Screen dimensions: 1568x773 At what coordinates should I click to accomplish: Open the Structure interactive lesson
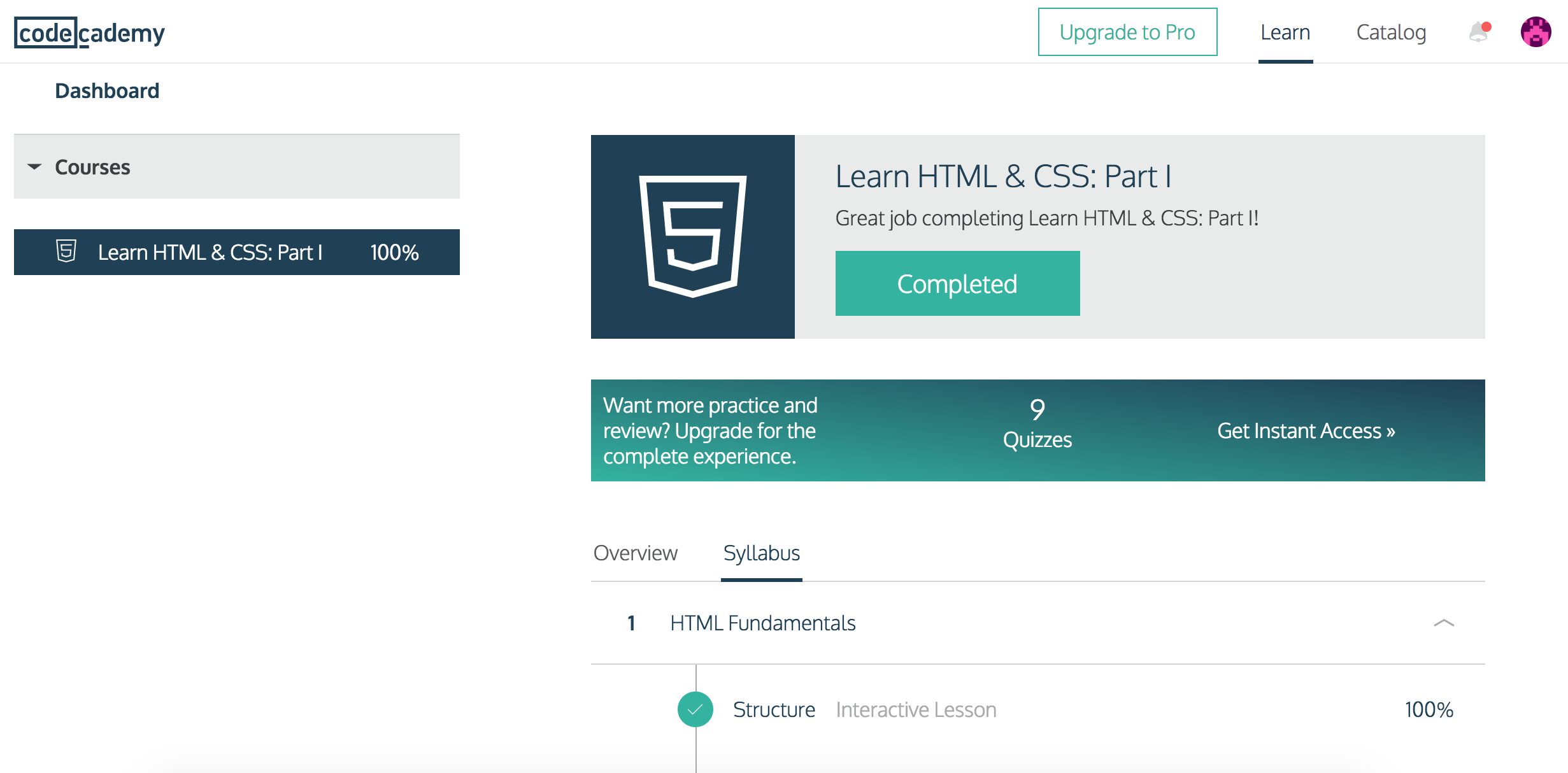point(774,709)
